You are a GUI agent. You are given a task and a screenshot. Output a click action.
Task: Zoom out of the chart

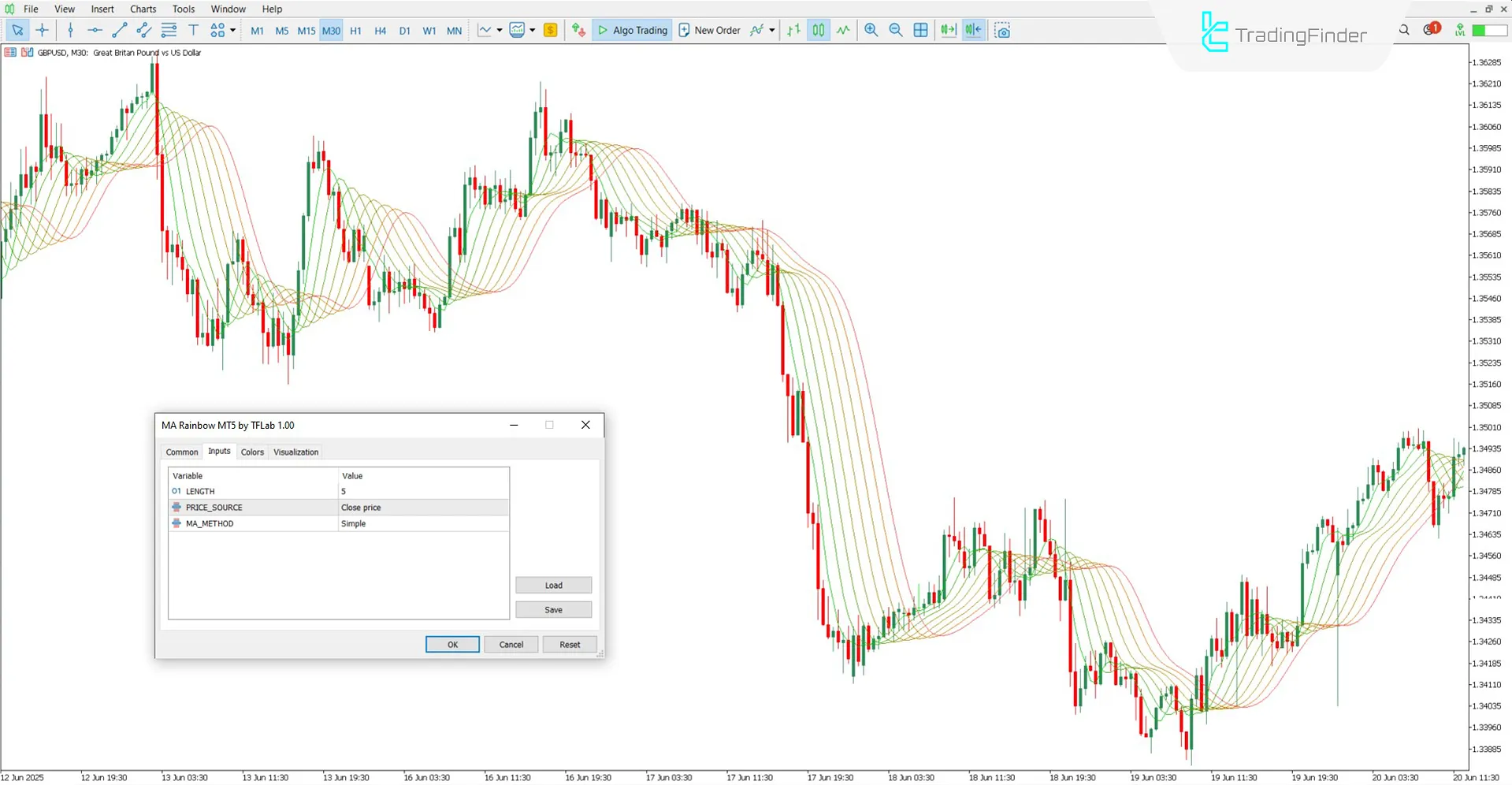(x=896, y=30)
